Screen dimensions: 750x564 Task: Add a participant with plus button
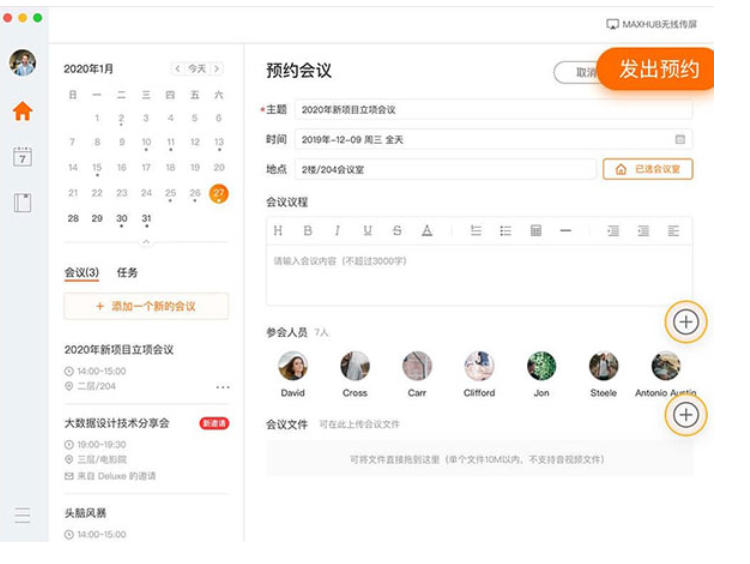(x=685, y=322)
